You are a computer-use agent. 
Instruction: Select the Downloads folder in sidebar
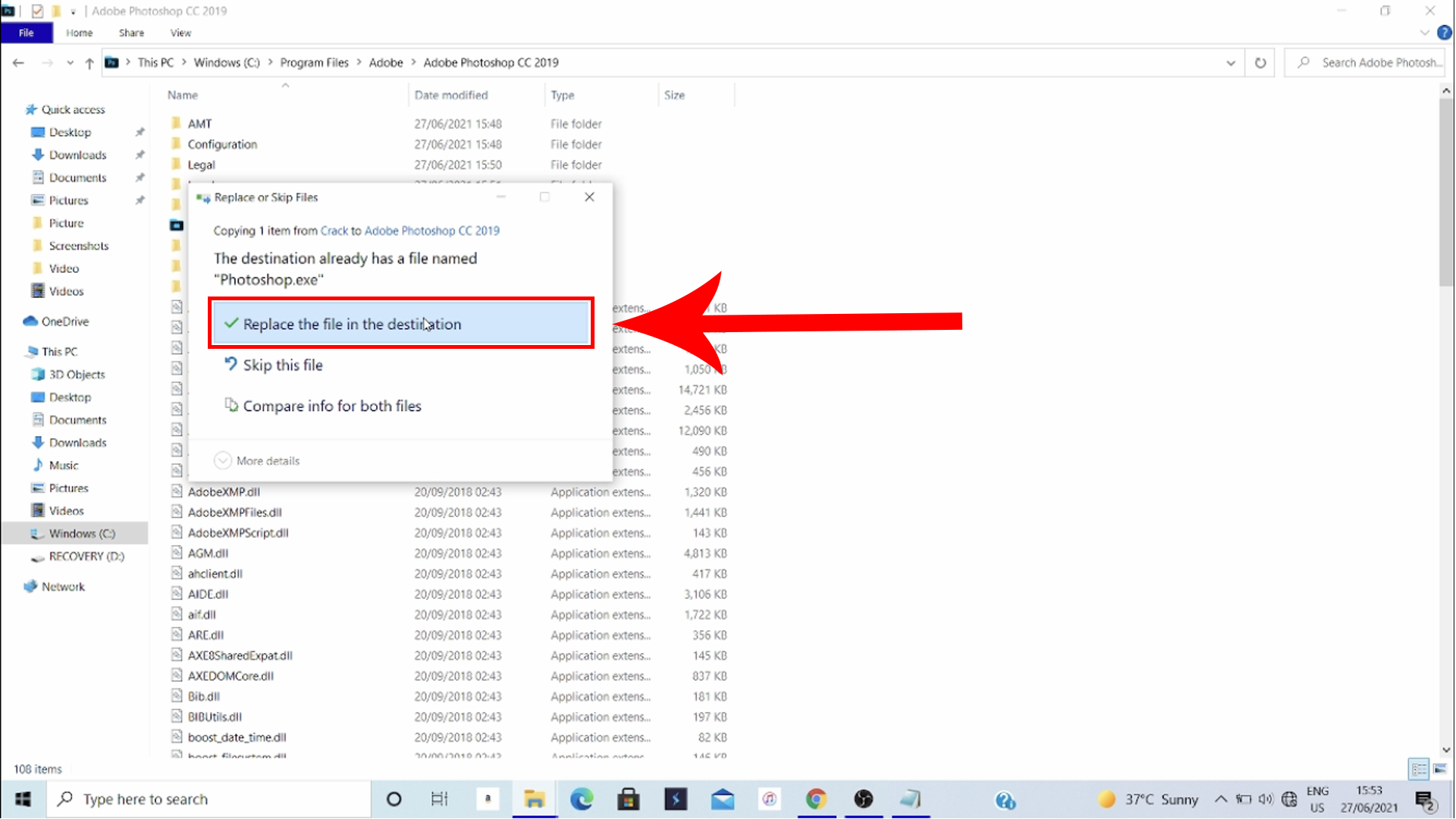(x=77, y=155)
